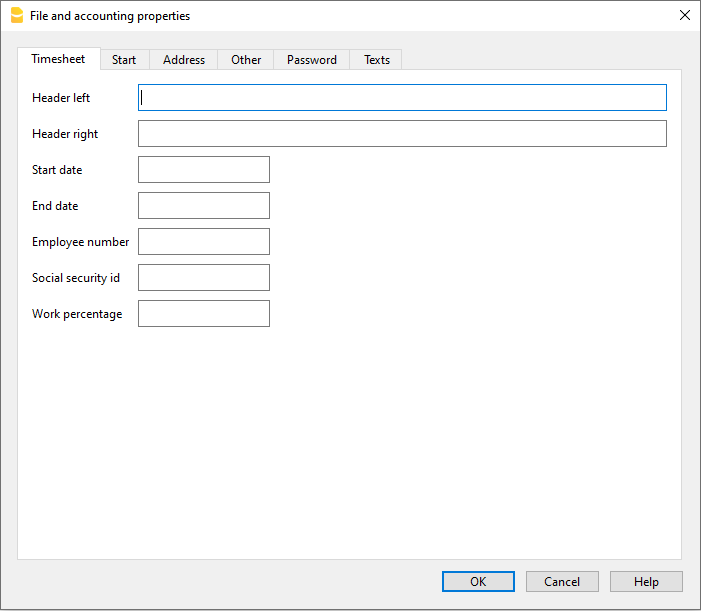Open Help for this dialog
This screenshot has height=611, width=701.
646,582
